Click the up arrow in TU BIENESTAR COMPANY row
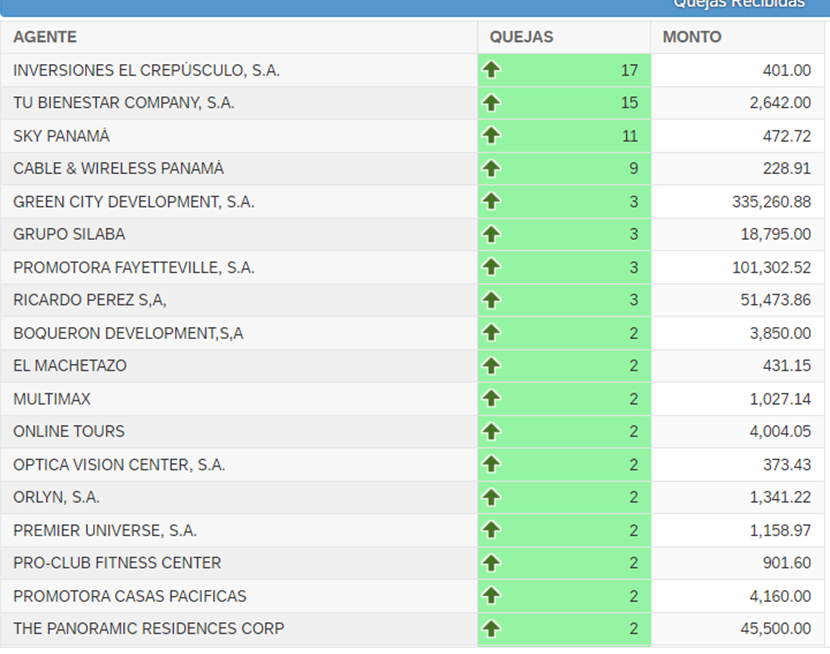The height and width of the screenshot is (654, 830). (x=492, y=102)
